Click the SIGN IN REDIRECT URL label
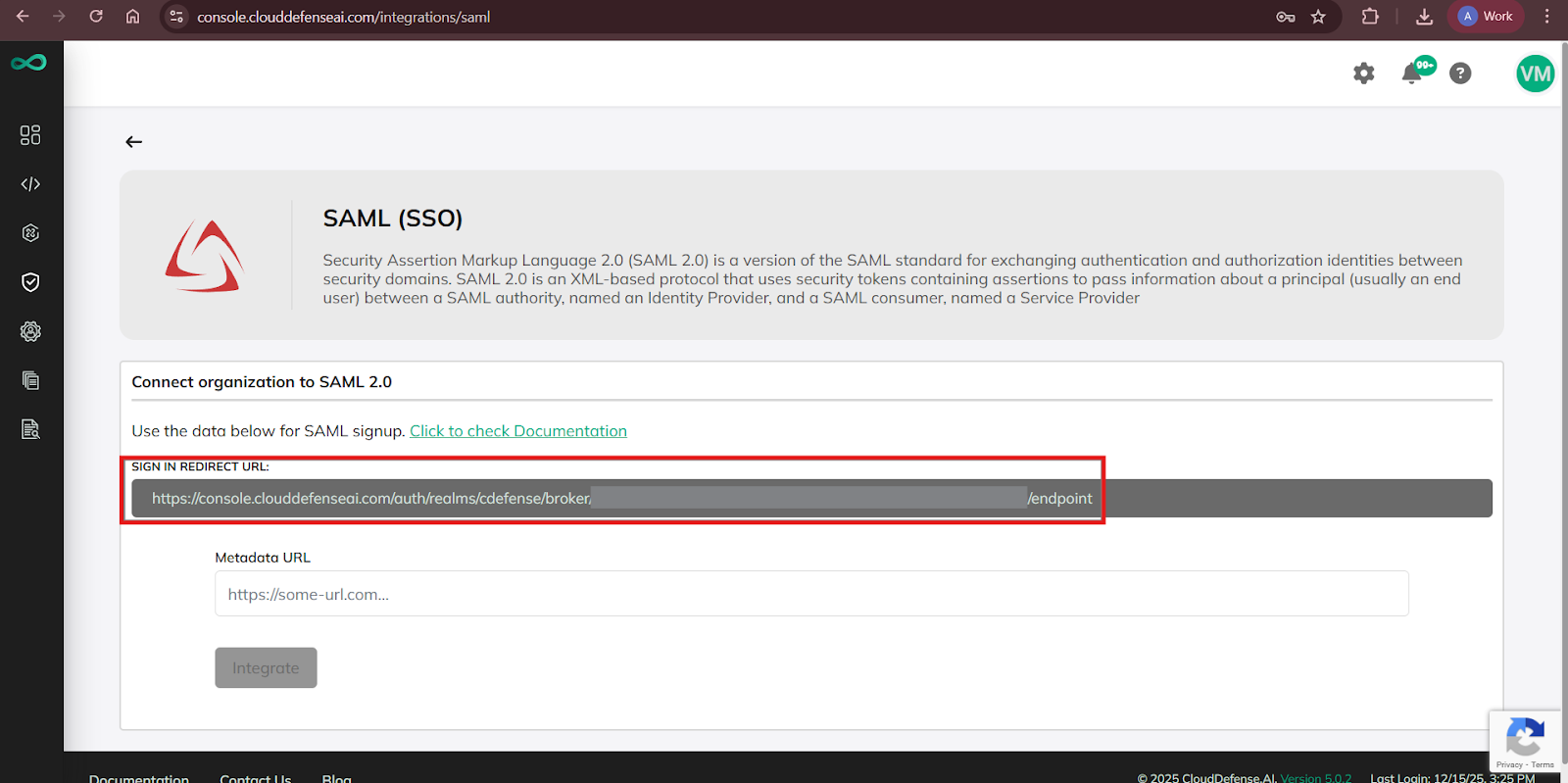The height and width of the screenshot is (783, 1568). tap(200, 466)
